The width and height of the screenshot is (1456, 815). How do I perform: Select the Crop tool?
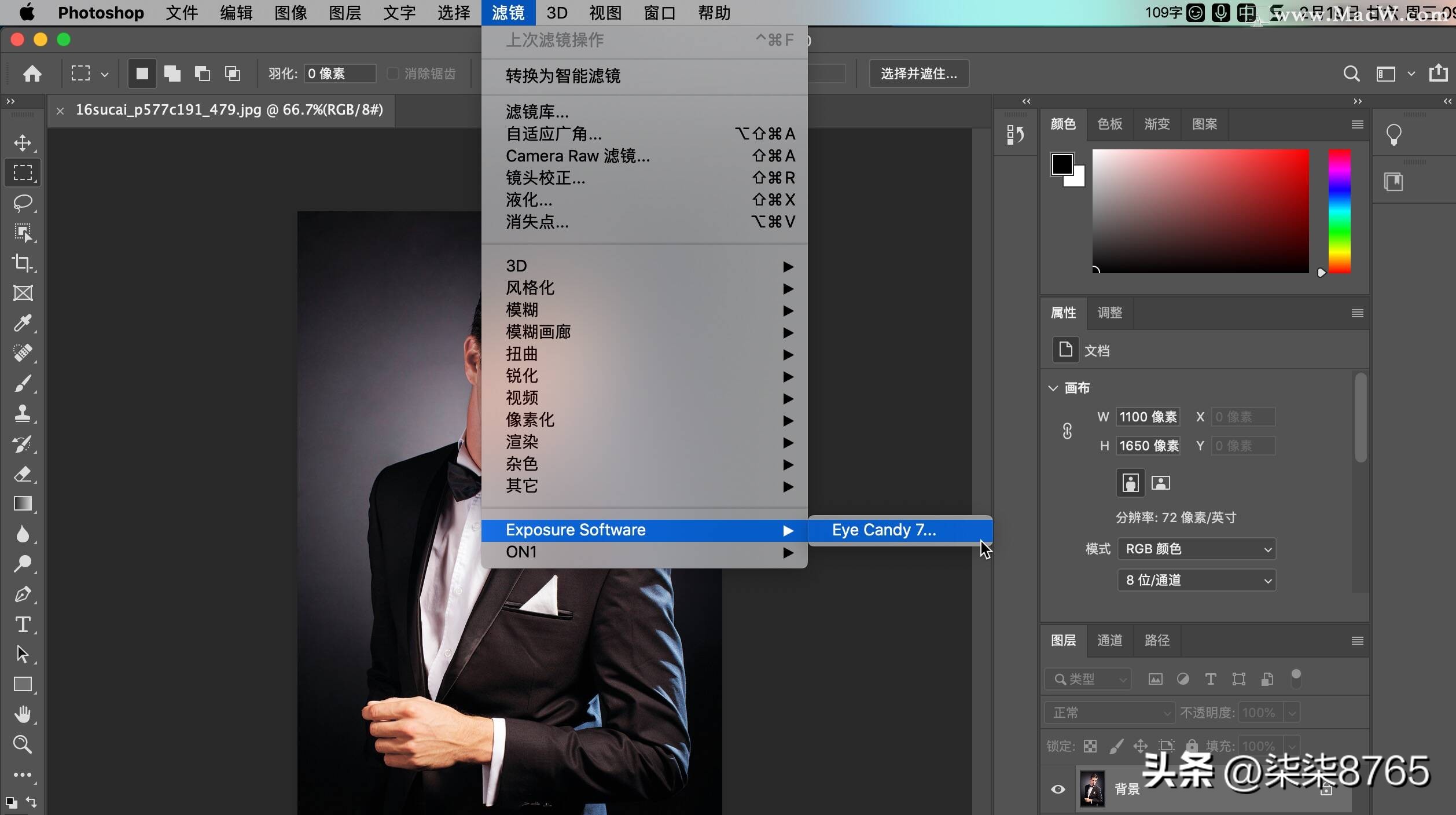coord(23,263)
